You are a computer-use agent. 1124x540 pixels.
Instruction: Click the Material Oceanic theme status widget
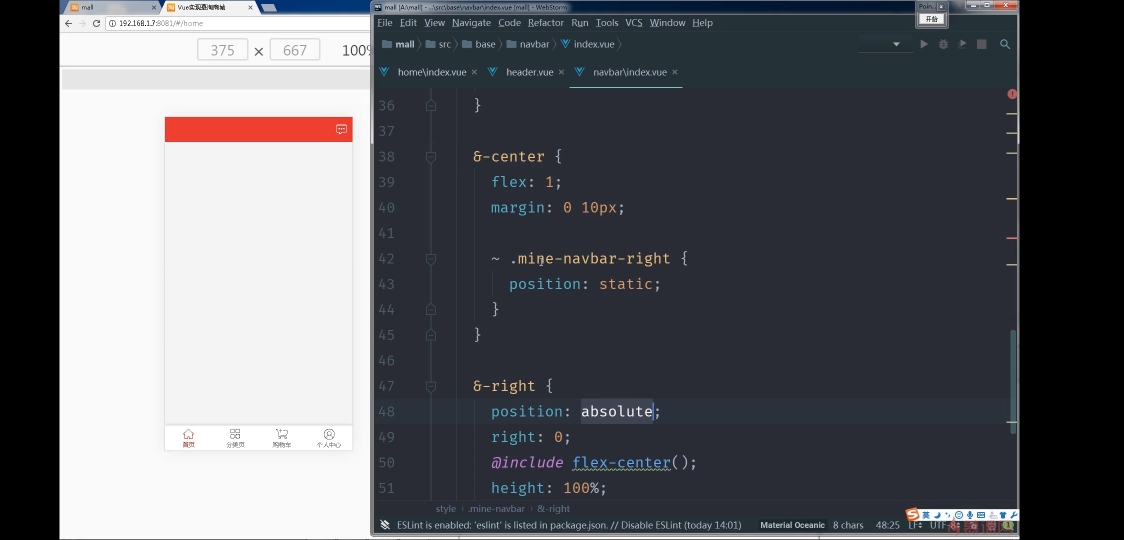click(792, 526)
